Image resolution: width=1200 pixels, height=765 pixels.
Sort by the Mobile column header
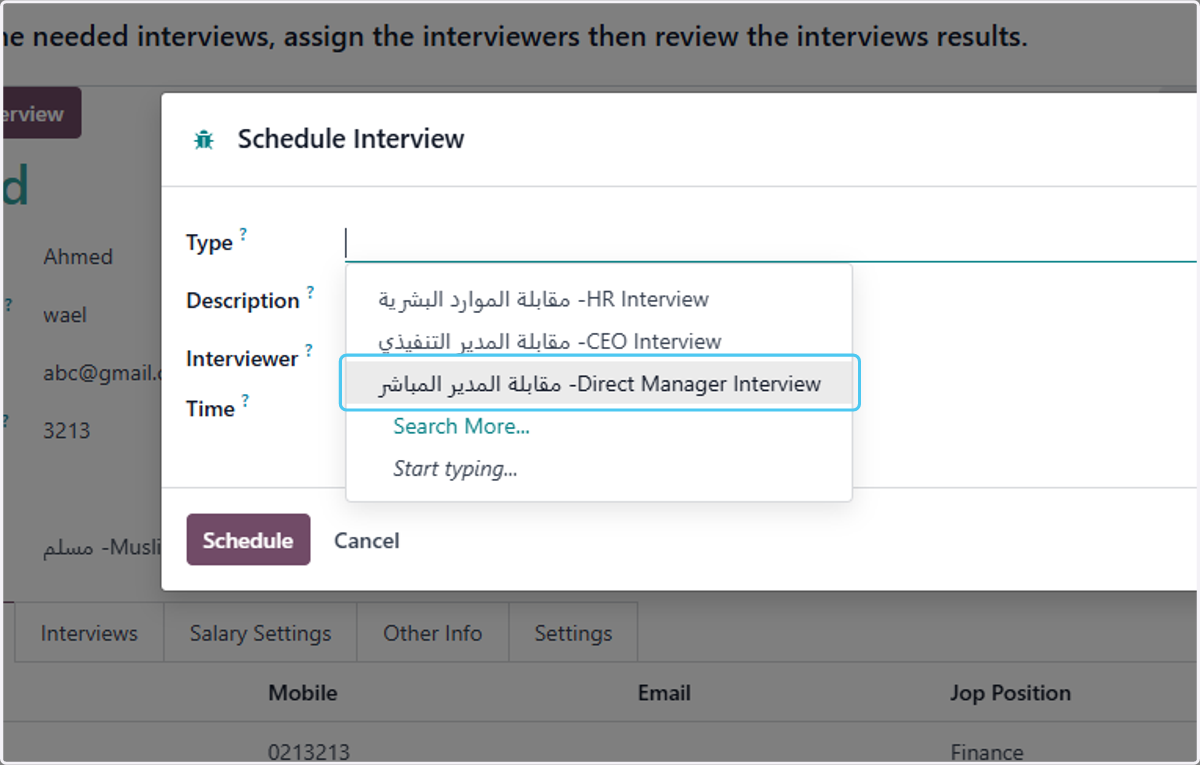pos(303,693)
